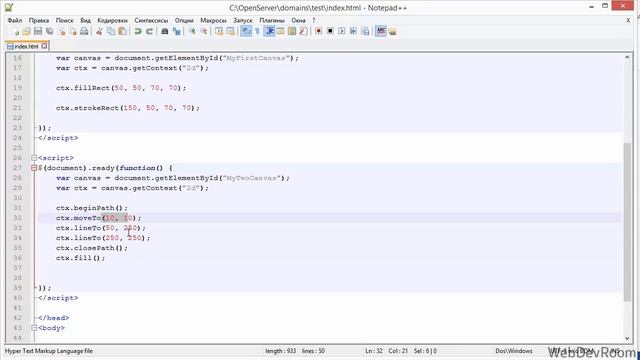
Task: Click the 'ctx.fill();' code line
Action: pyautogui.click(x=80, y=258)
